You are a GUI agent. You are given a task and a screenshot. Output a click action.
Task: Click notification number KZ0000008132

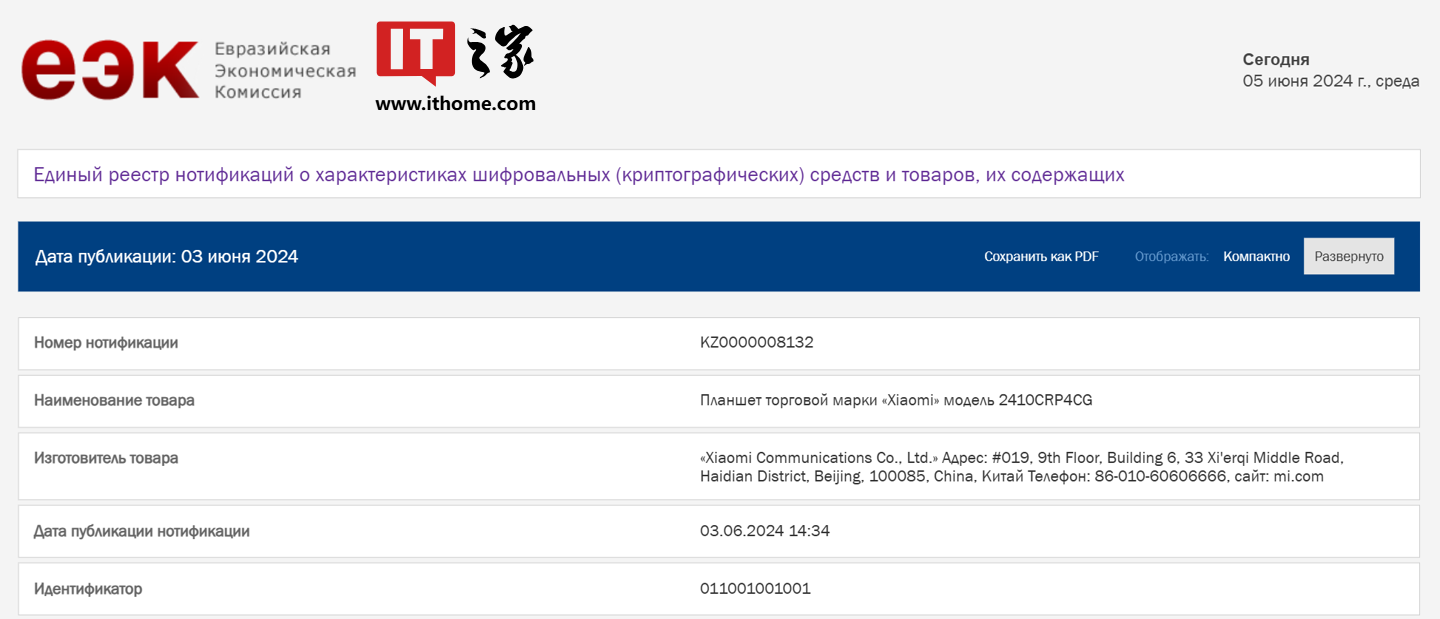pyautogui.click(x=756, y=343)
